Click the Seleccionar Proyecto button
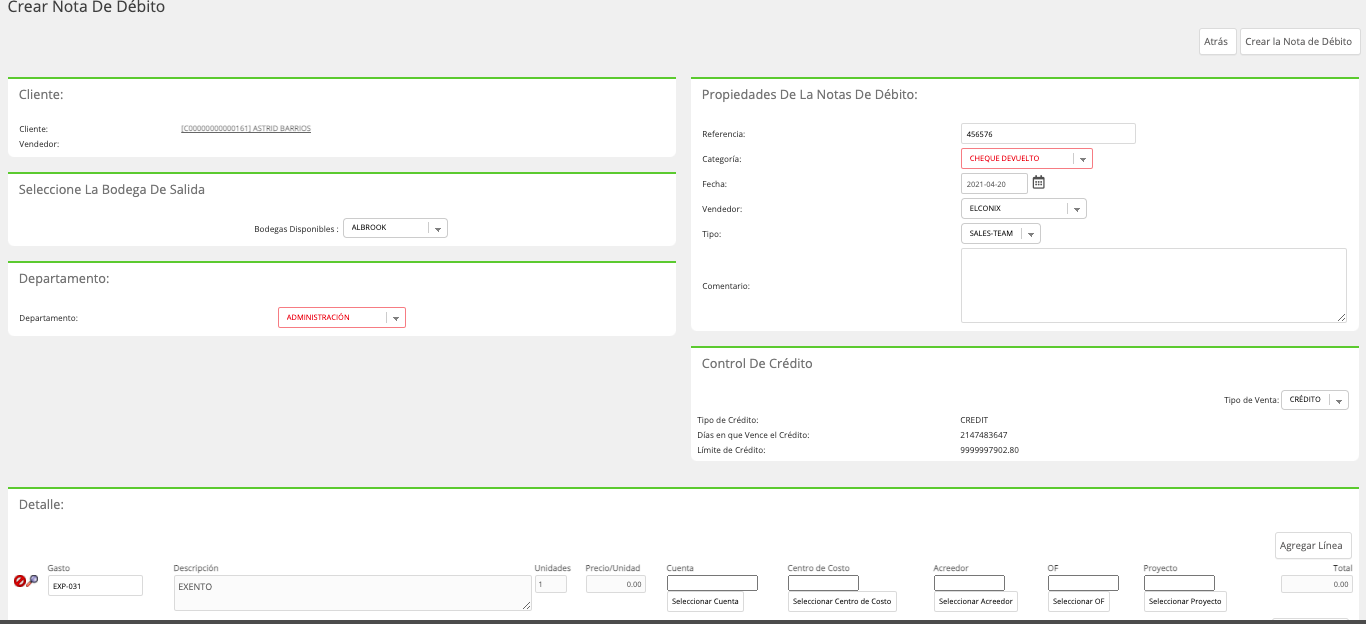This screenshot has height=624, width=1366. point(1185,602)
